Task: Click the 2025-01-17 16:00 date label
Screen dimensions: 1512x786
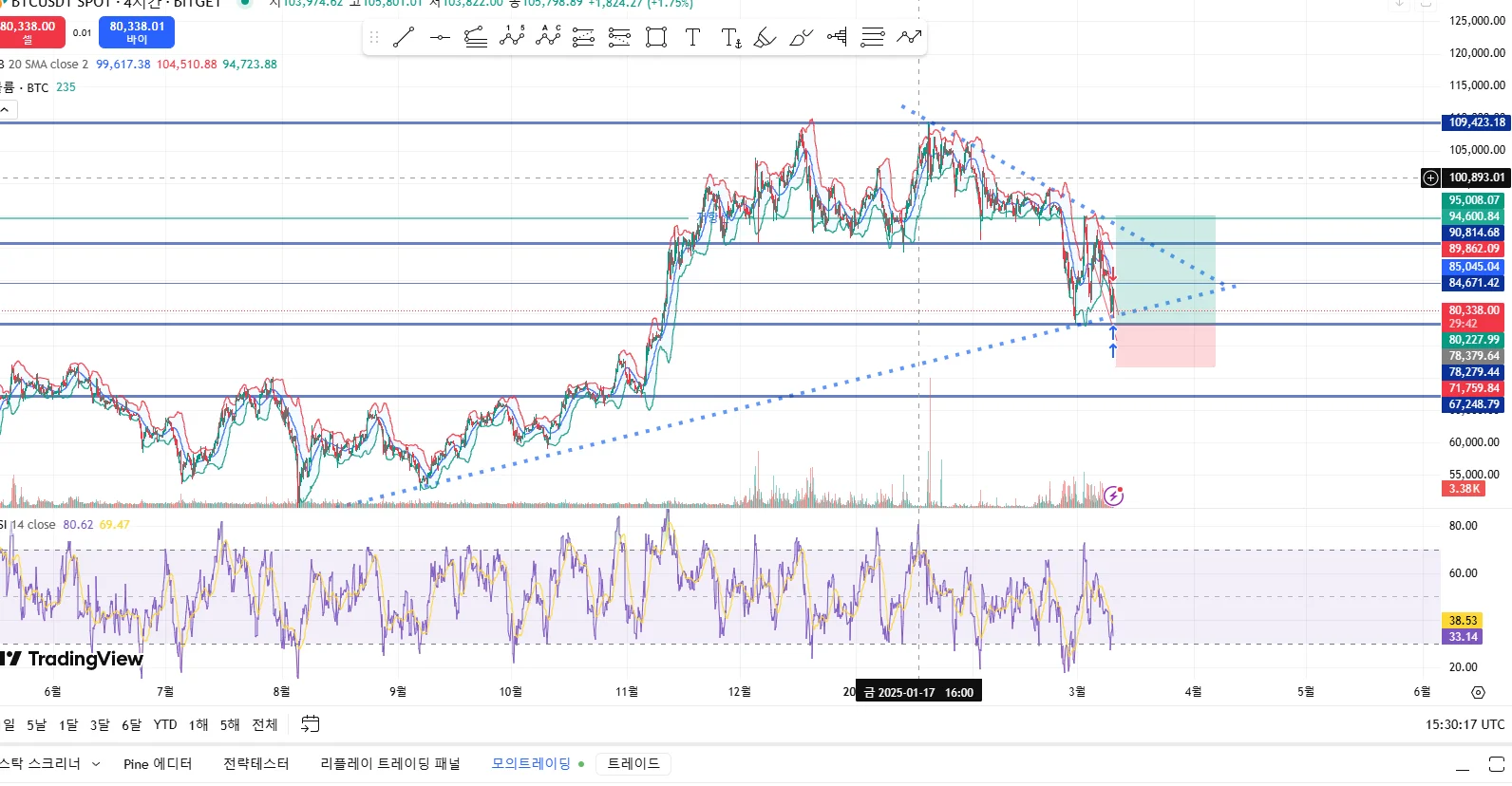Action: pos(919,692)
